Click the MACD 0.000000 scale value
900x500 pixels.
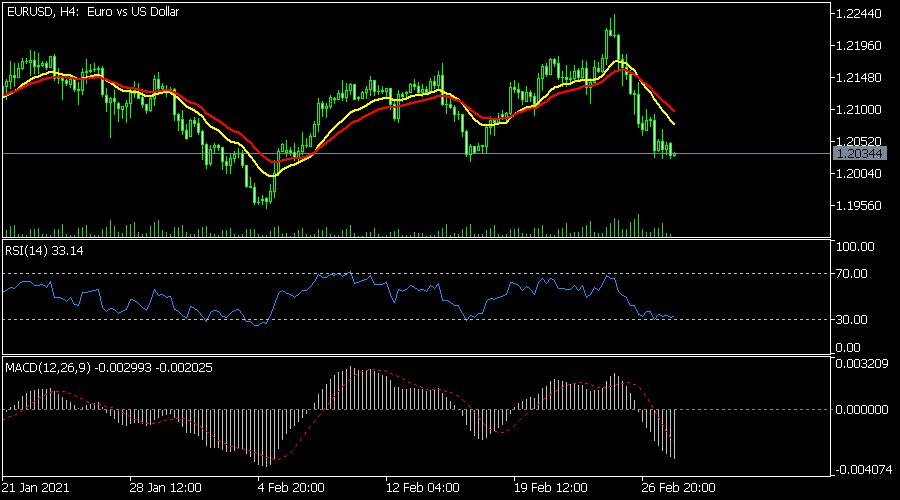pyautogui.click(x=862, y=410)
